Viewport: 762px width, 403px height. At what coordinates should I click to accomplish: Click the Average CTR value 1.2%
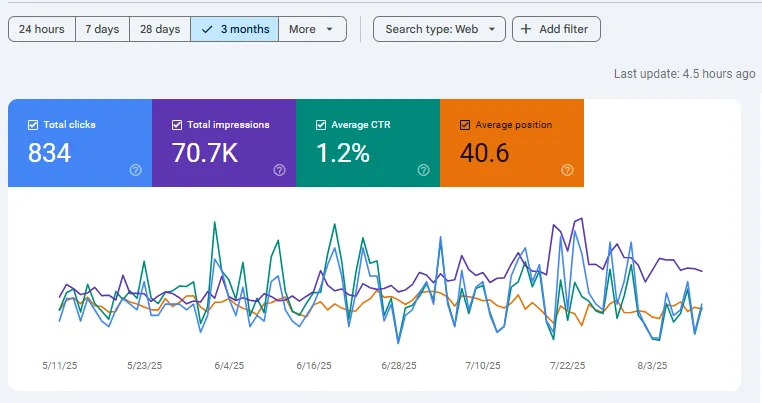(x=343, y=153)
